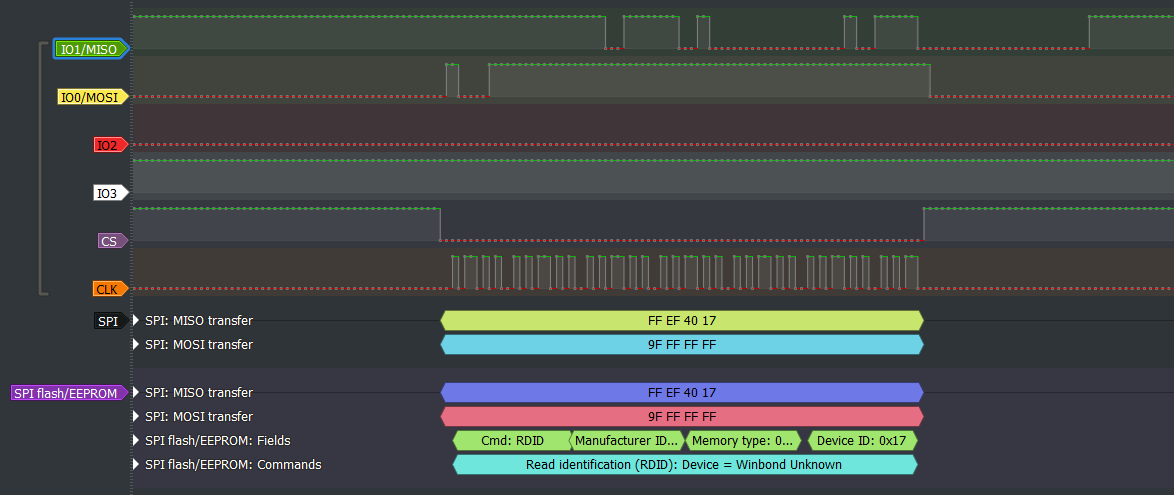
Task: Click 'SPI flash/EEPROM: Commands' row text
Action: point(234,464)
